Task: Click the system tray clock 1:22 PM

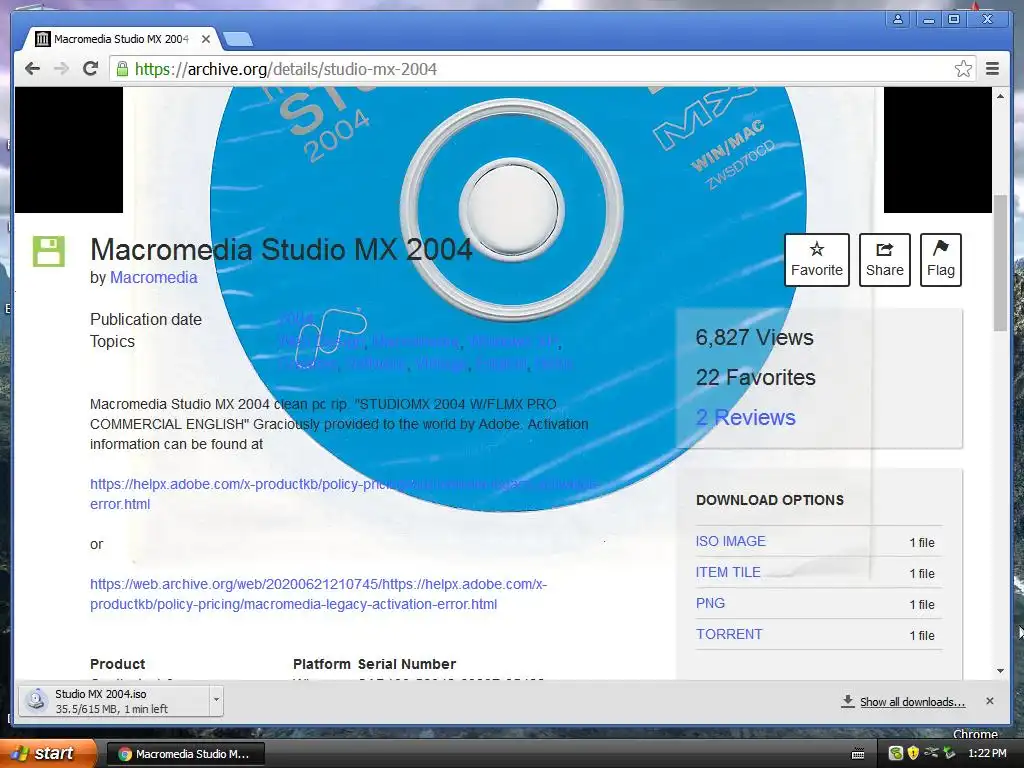Action: click(x=987, y=754)
